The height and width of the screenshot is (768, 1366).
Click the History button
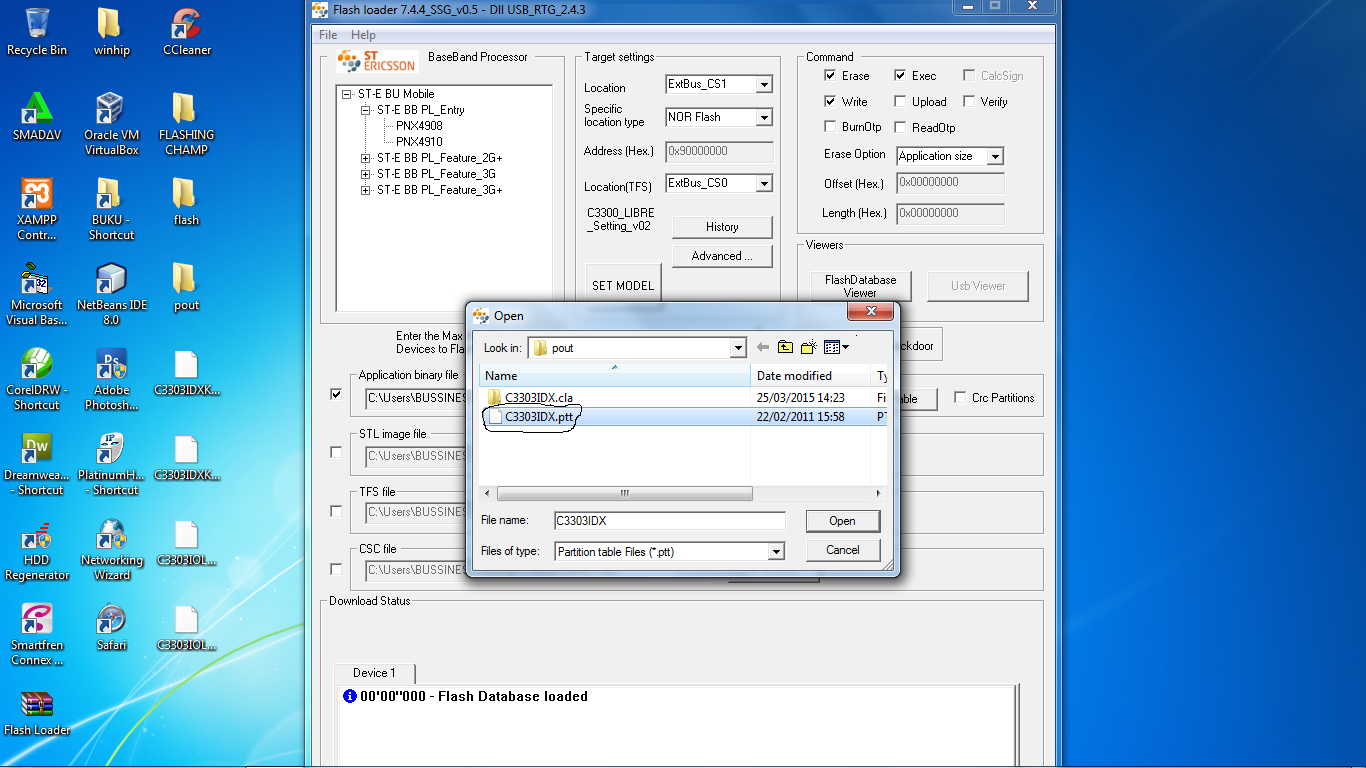(x=722, y=227)
